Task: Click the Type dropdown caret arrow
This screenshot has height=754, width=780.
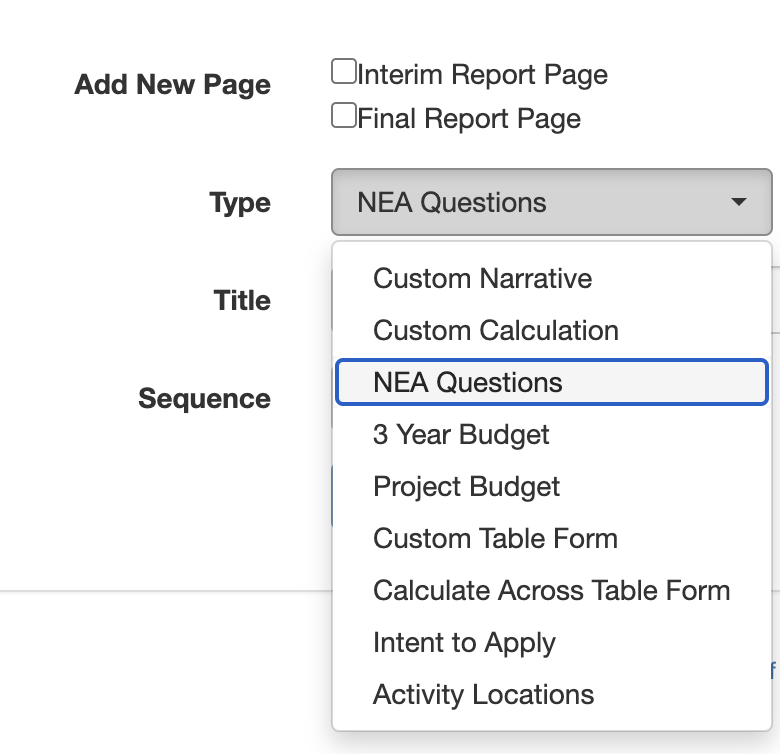Action: pos(739,202)
